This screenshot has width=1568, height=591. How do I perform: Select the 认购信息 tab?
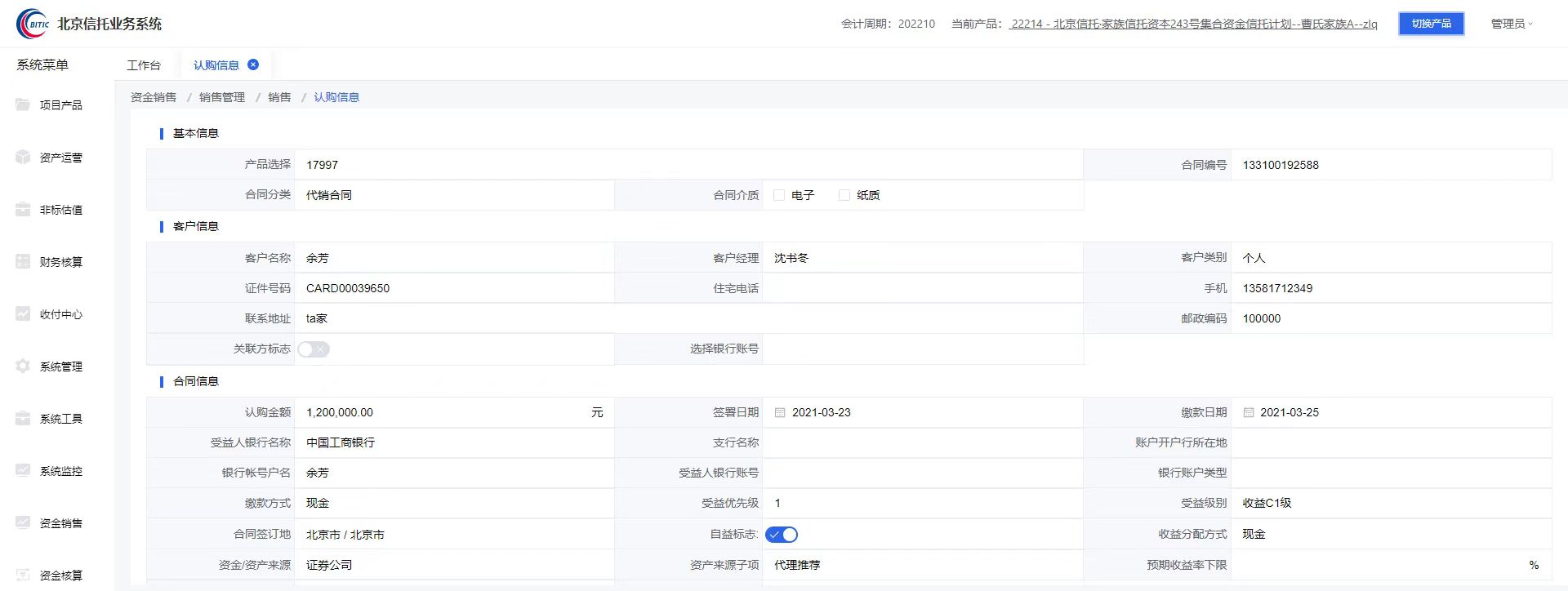[x=216, y=65]
